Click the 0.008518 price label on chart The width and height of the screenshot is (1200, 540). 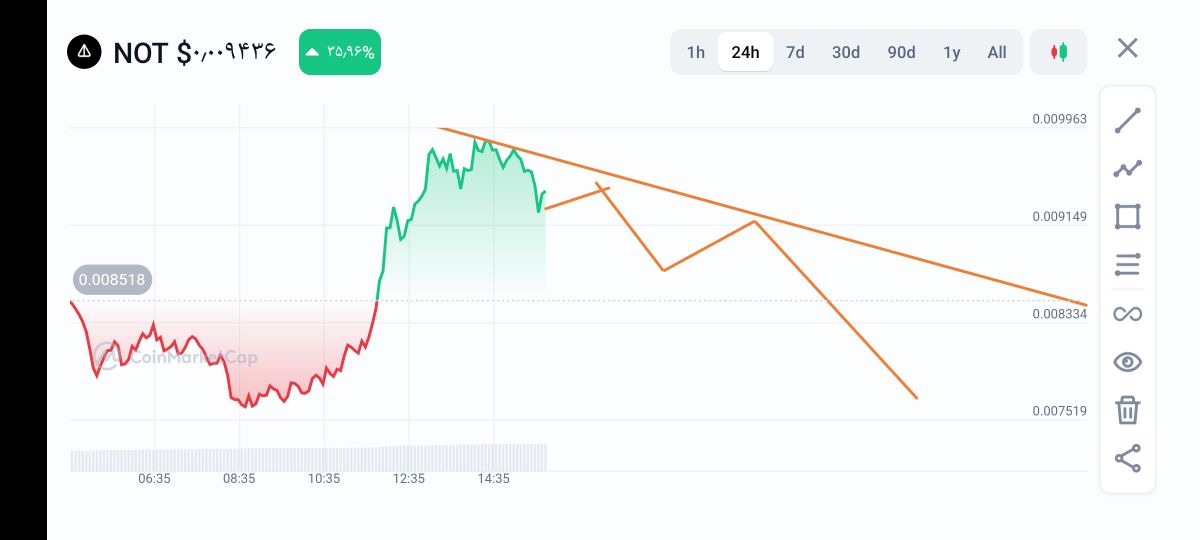(x=112, y=280)
